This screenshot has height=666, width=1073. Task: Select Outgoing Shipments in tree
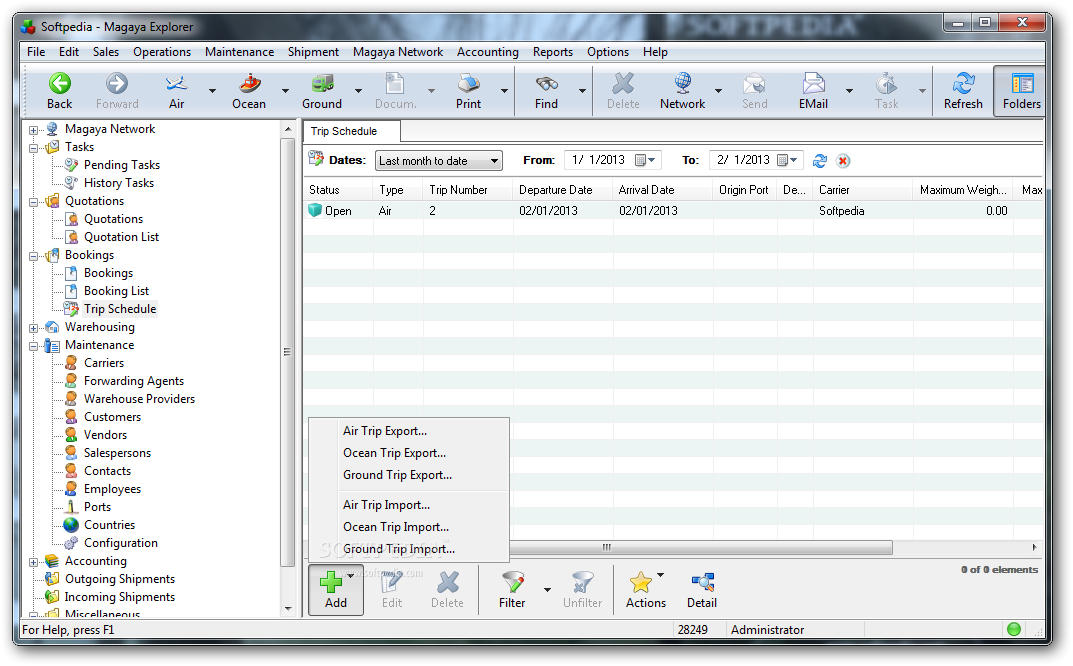[120, 579]
